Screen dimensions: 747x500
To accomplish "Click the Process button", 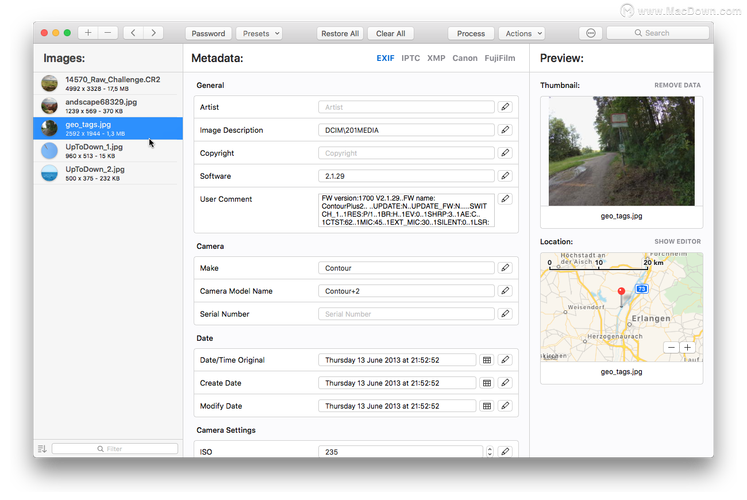I will (471, 33).
